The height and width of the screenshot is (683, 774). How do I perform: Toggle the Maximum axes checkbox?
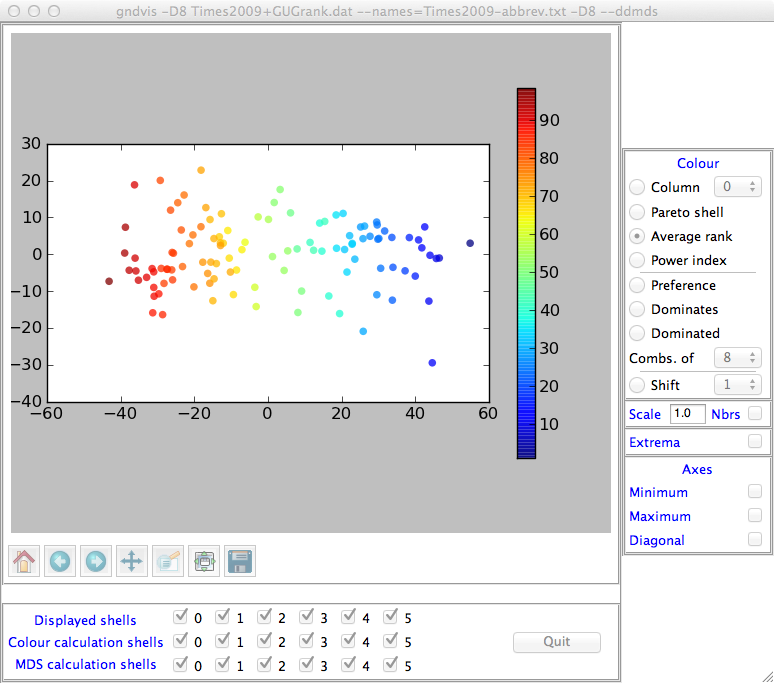755,516
